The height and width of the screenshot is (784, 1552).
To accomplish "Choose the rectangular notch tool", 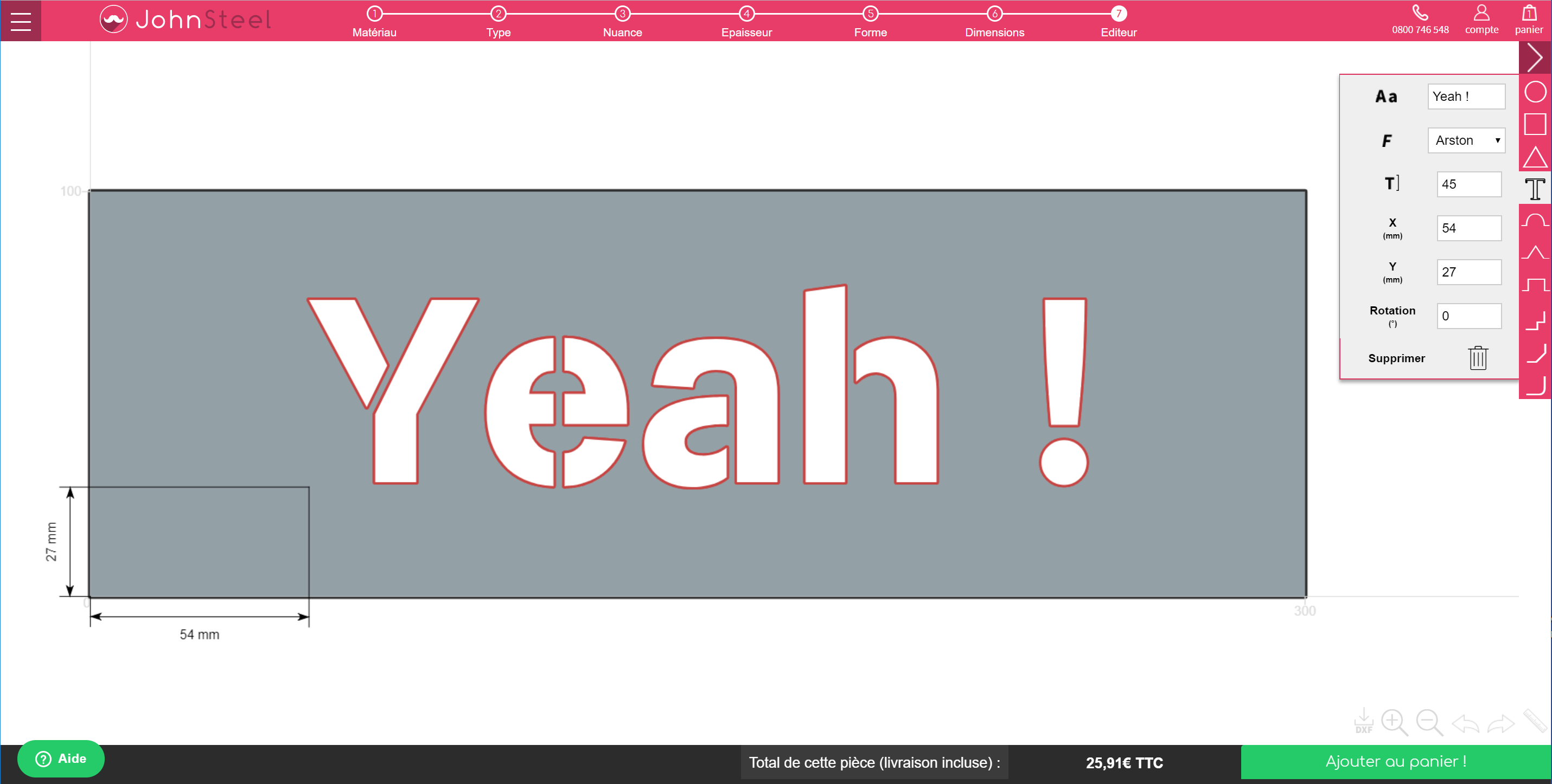I will (x=1535, y=284).
